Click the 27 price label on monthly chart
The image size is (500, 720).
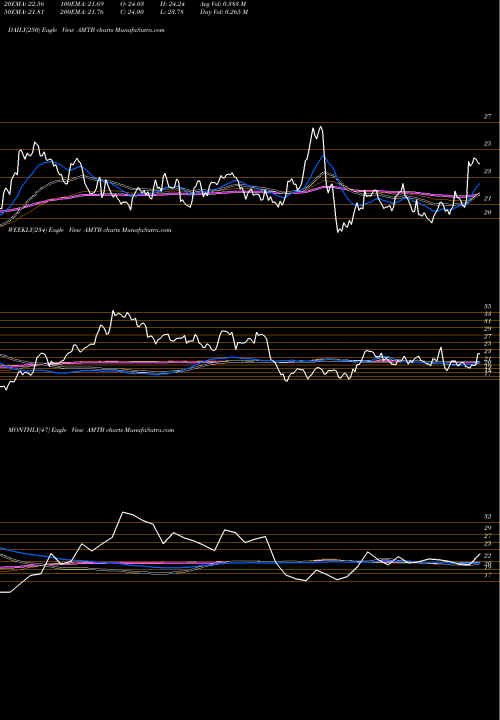(x=488, y=536)
